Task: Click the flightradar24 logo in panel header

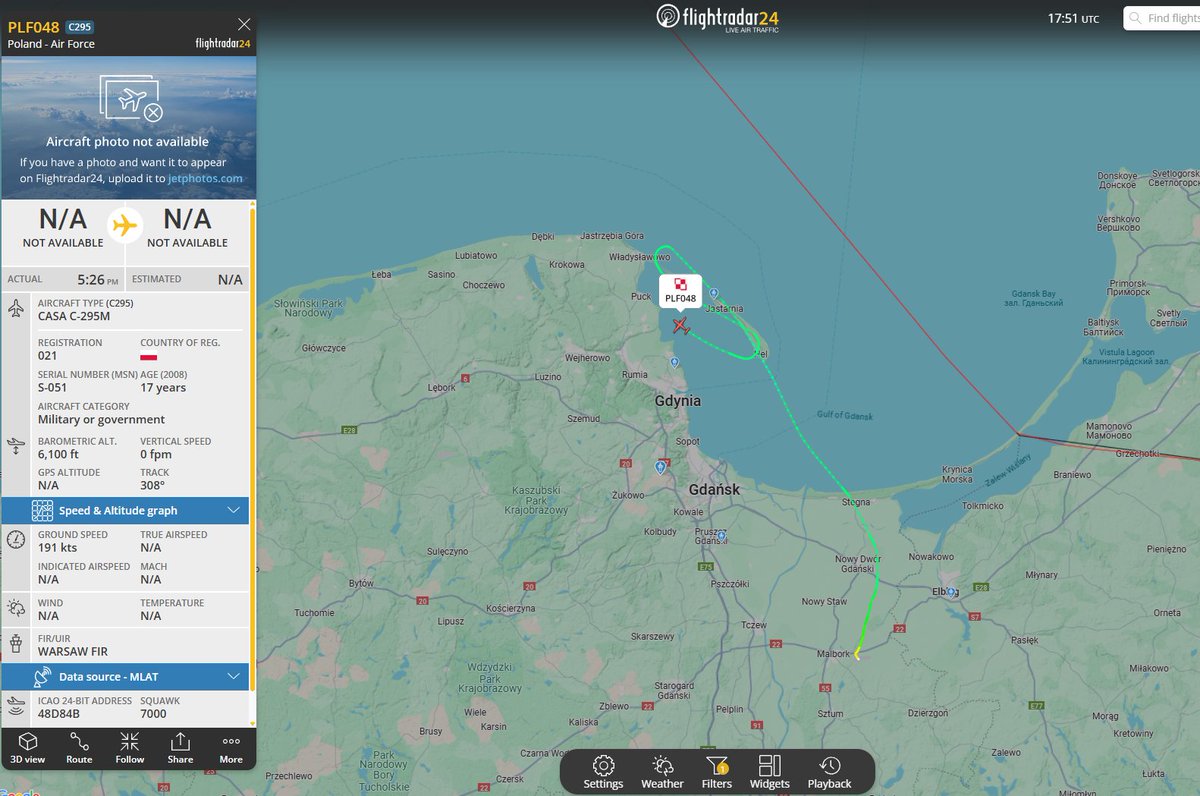Action: (x=223, y=44)
